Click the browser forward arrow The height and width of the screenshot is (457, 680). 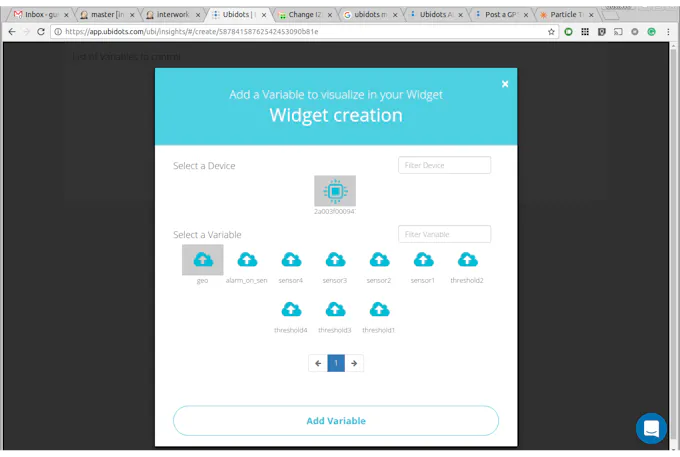[x=26, y=32]
